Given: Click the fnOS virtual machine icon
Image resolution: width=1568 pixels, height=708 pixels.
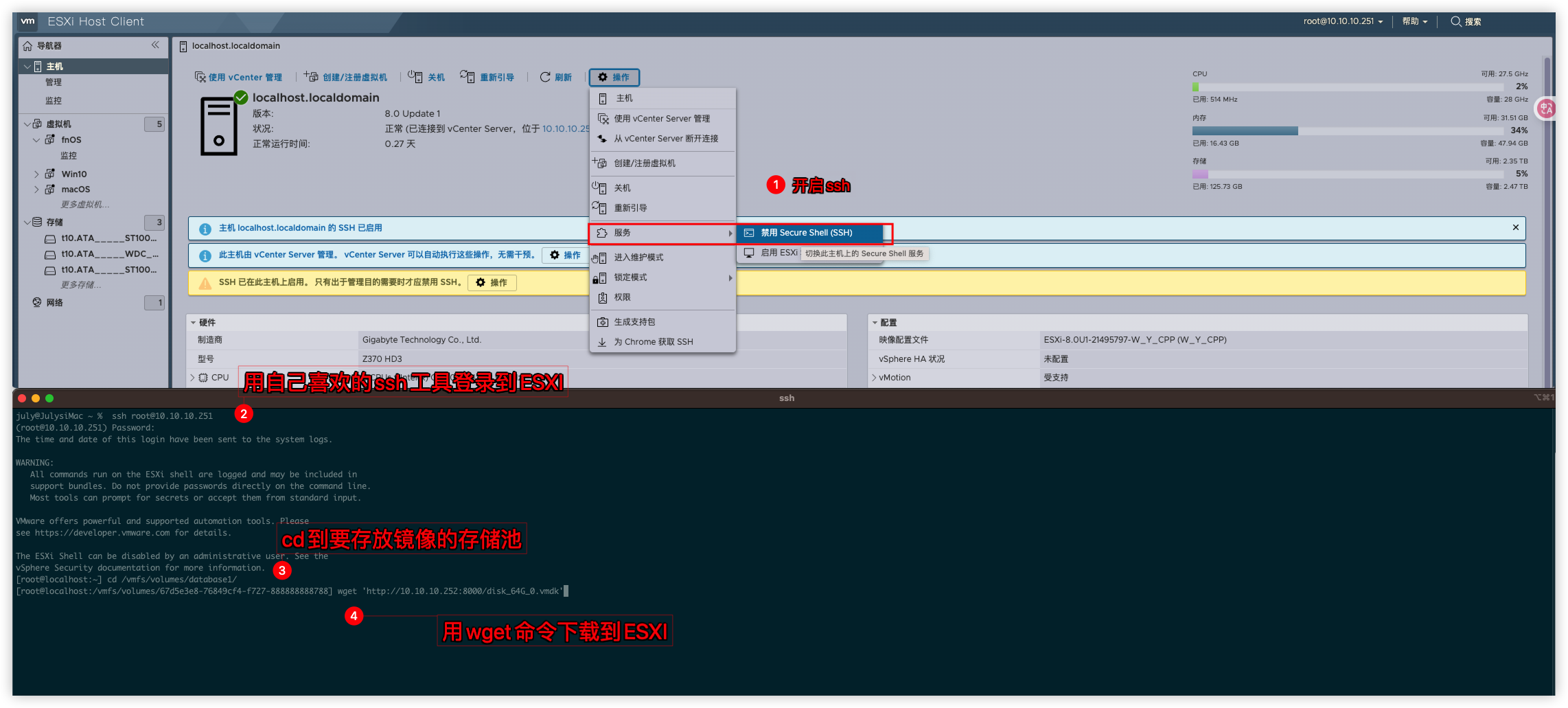Looking at the screenshot, I should point(50,139).
